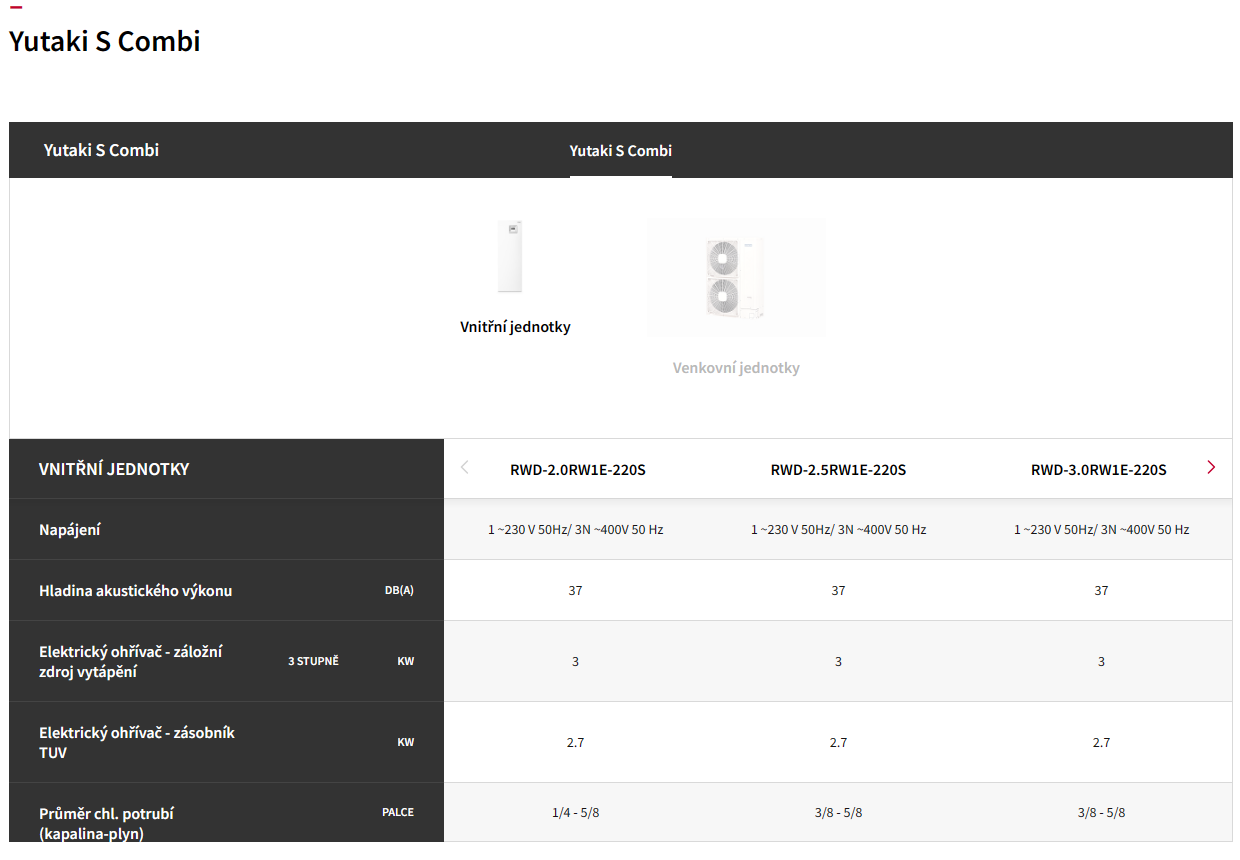Click the PALCE unit label
1240x860 pixels.
[x=398, y=812]
